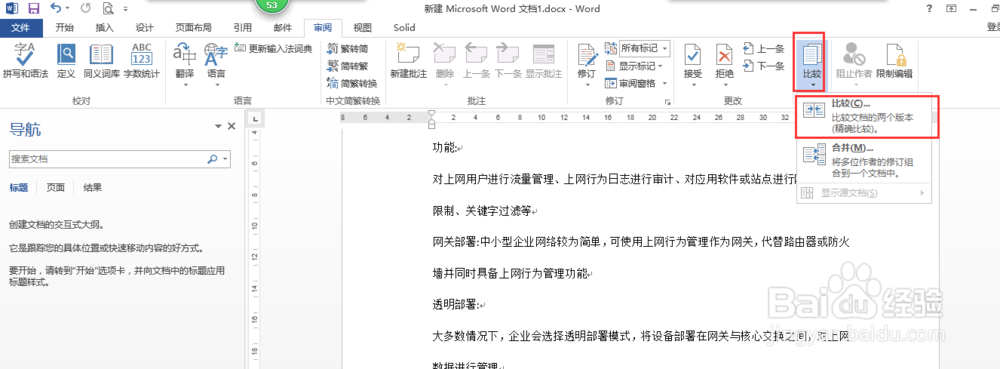Viewport: 1000px width, 369px height.
Task: Convert Traditional to Simplified (繁转简)
Action: click(x=347, y=48)
